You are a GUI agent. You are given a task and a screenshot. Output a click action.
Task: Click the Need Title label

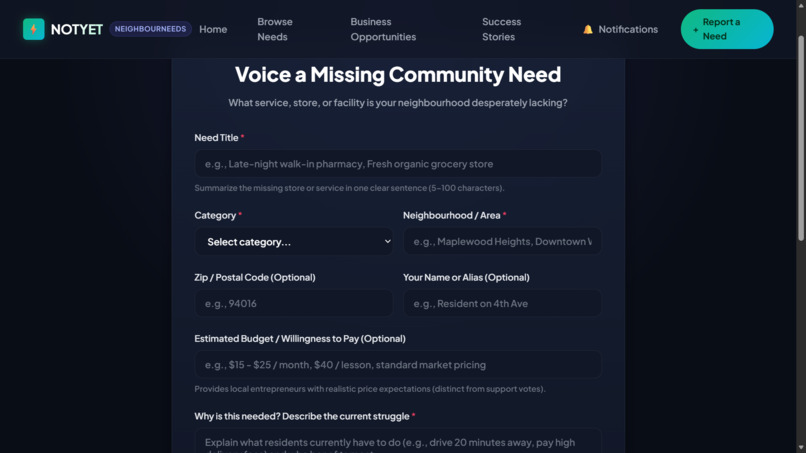(x=216, y=138)
